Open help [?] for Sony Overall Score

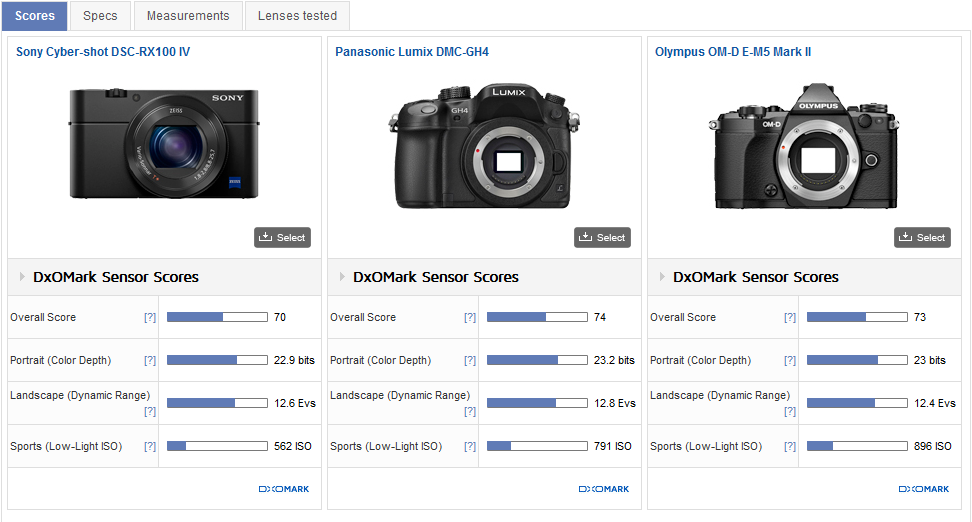click(150, 317)
